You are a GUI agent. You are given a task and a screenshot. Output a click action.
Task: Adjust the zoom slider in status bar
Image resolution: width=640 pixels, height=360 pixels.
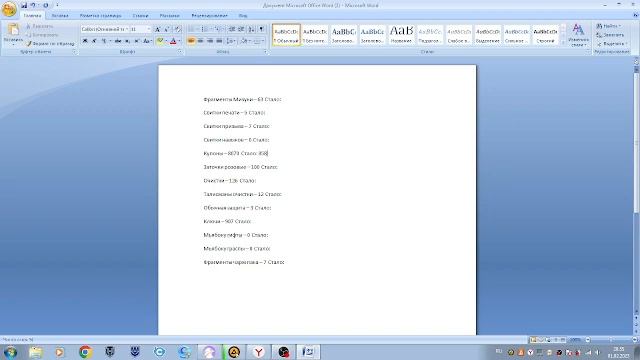(x=611, y=340)
